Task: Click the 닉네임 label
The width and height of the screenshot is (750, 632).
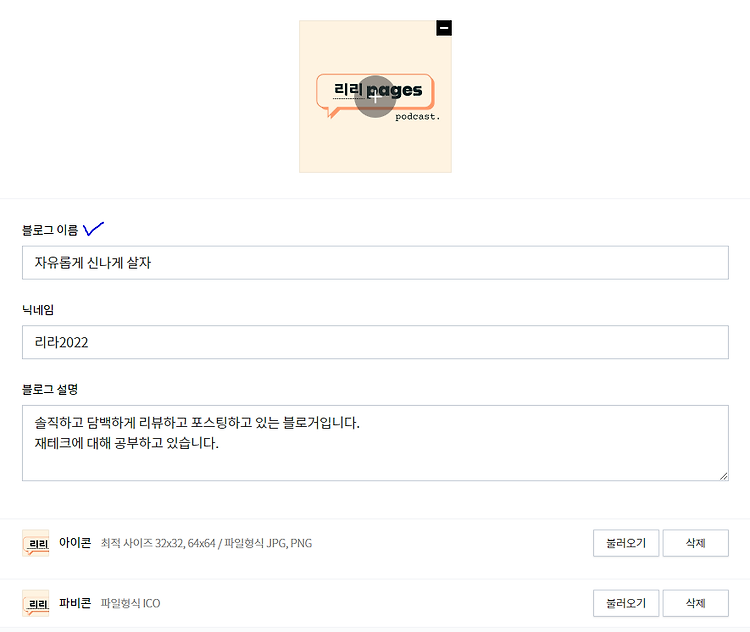Action: (x=38, y=310)
